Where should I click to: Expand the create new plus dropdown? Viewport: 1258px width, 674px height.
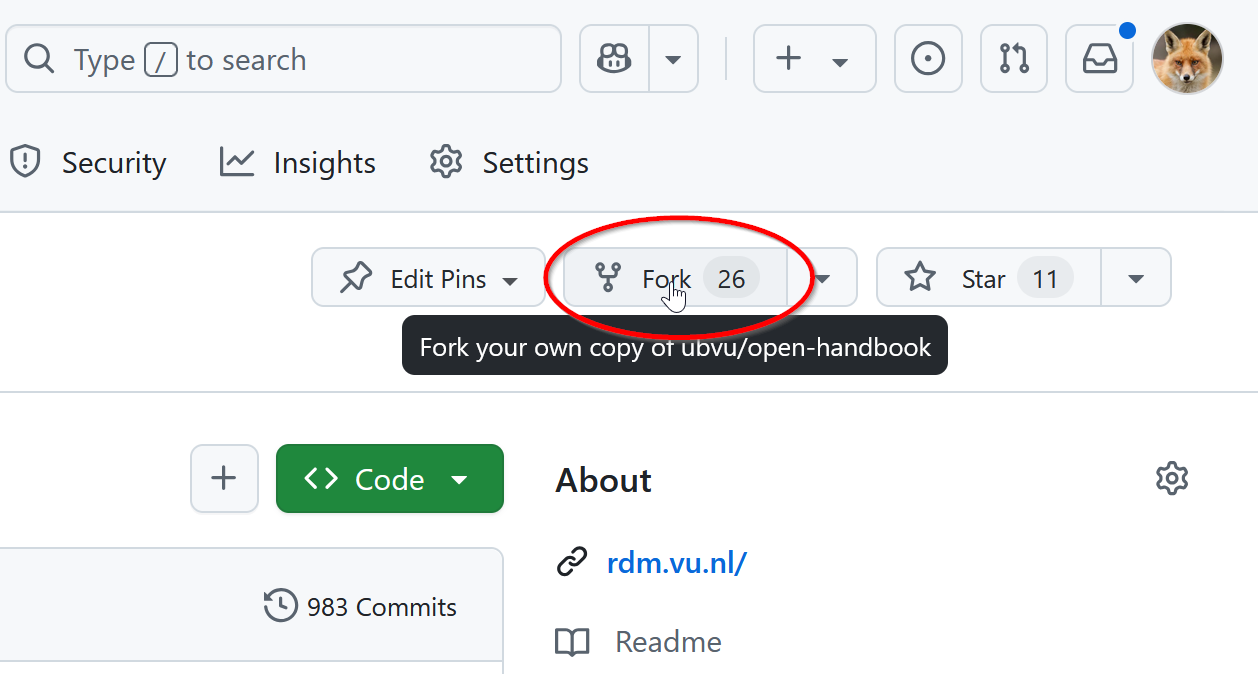pyautogui.click(x=838, y=58)
